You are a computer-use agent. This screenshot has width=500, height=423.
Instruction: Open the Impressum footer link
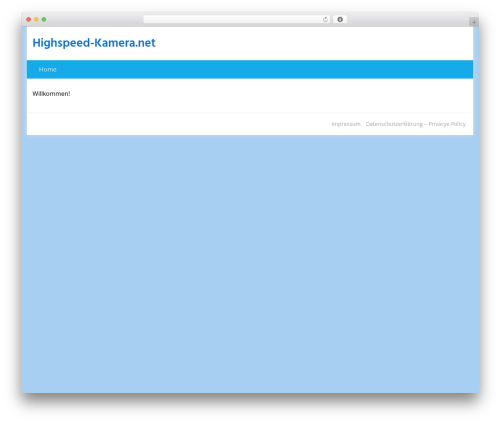point(346,124)
